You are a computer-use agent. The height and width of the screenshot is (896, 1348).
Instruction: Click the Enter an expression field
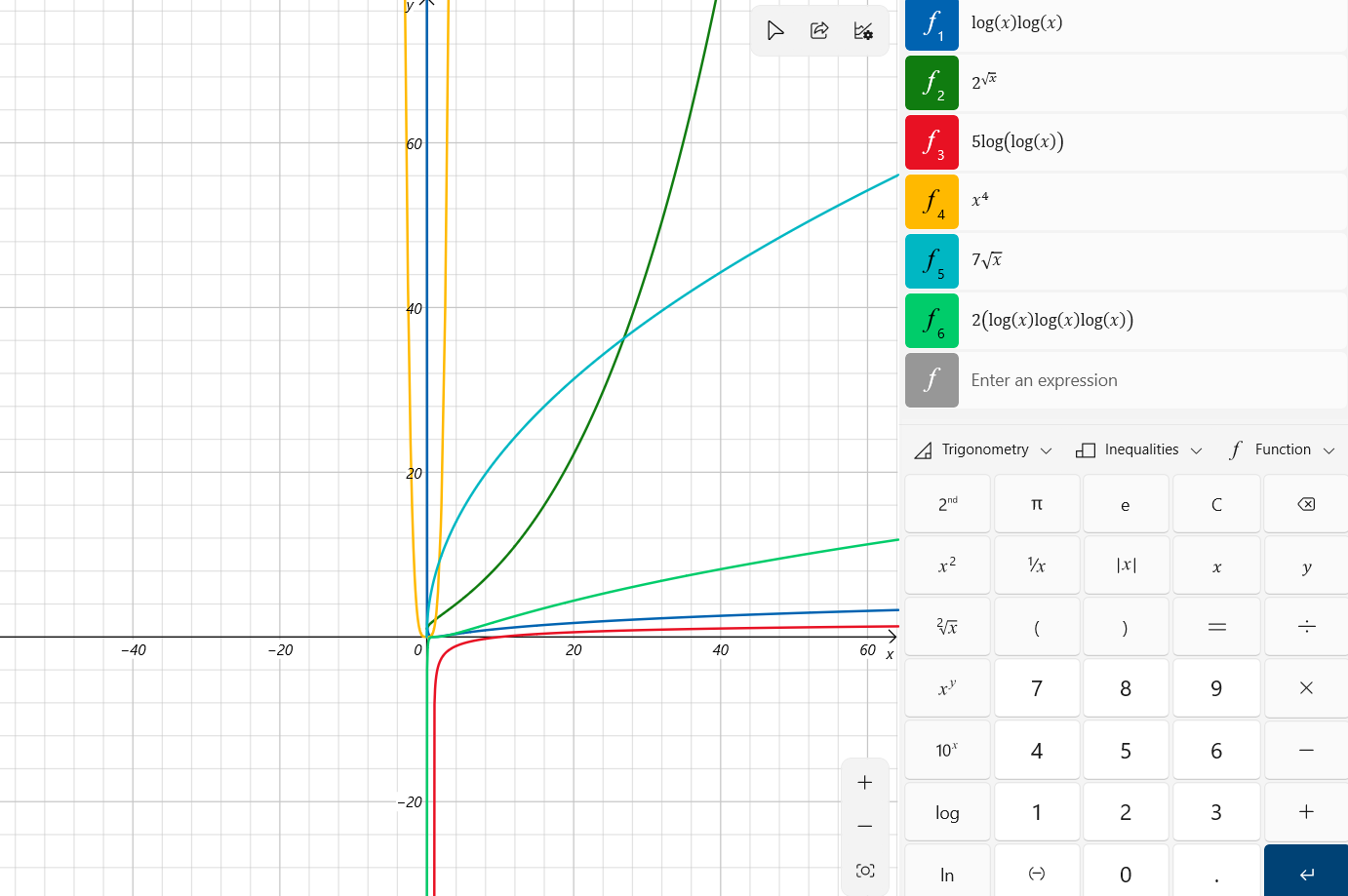coord(1151,380)
